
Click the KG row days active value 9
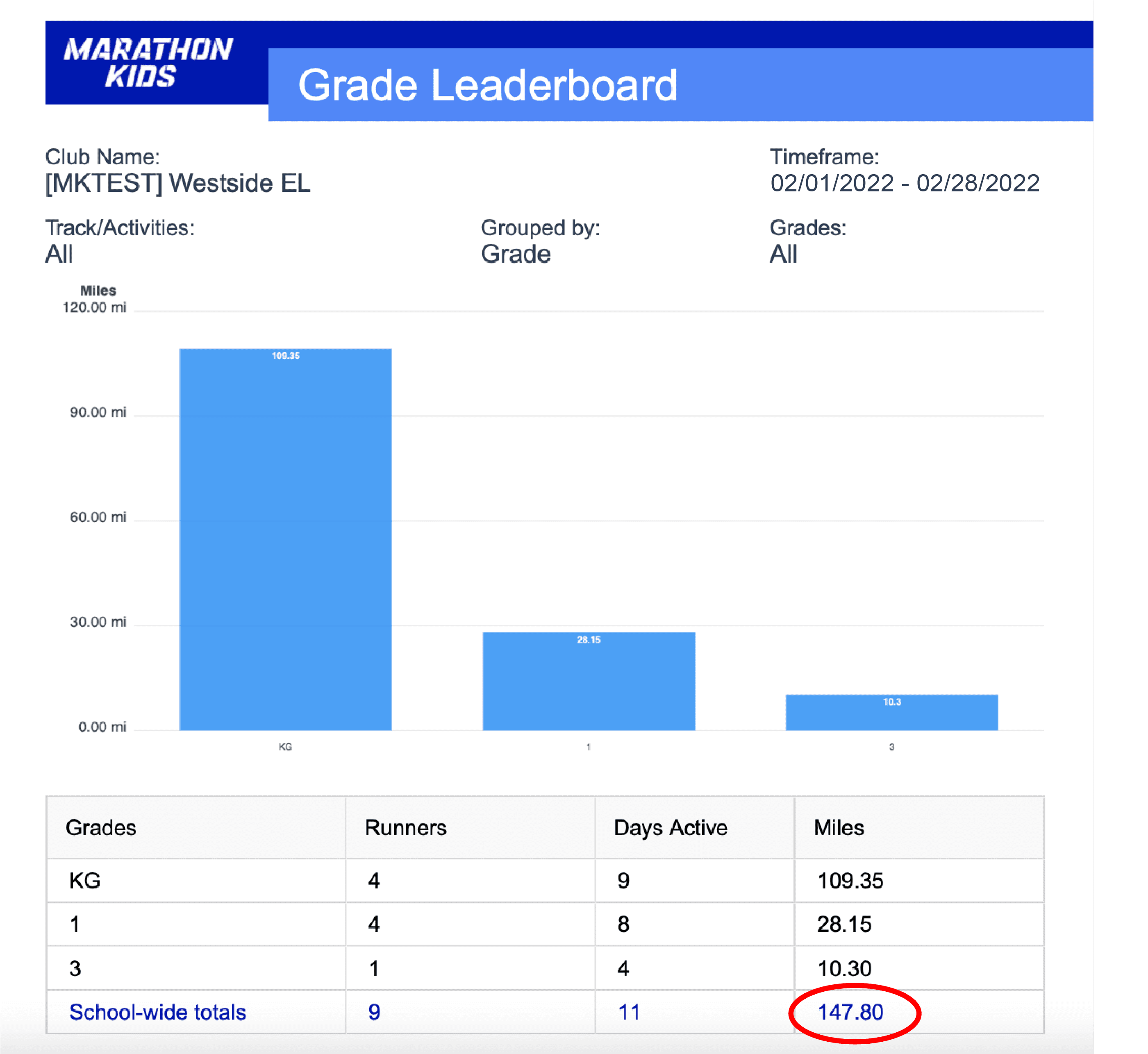623,881
